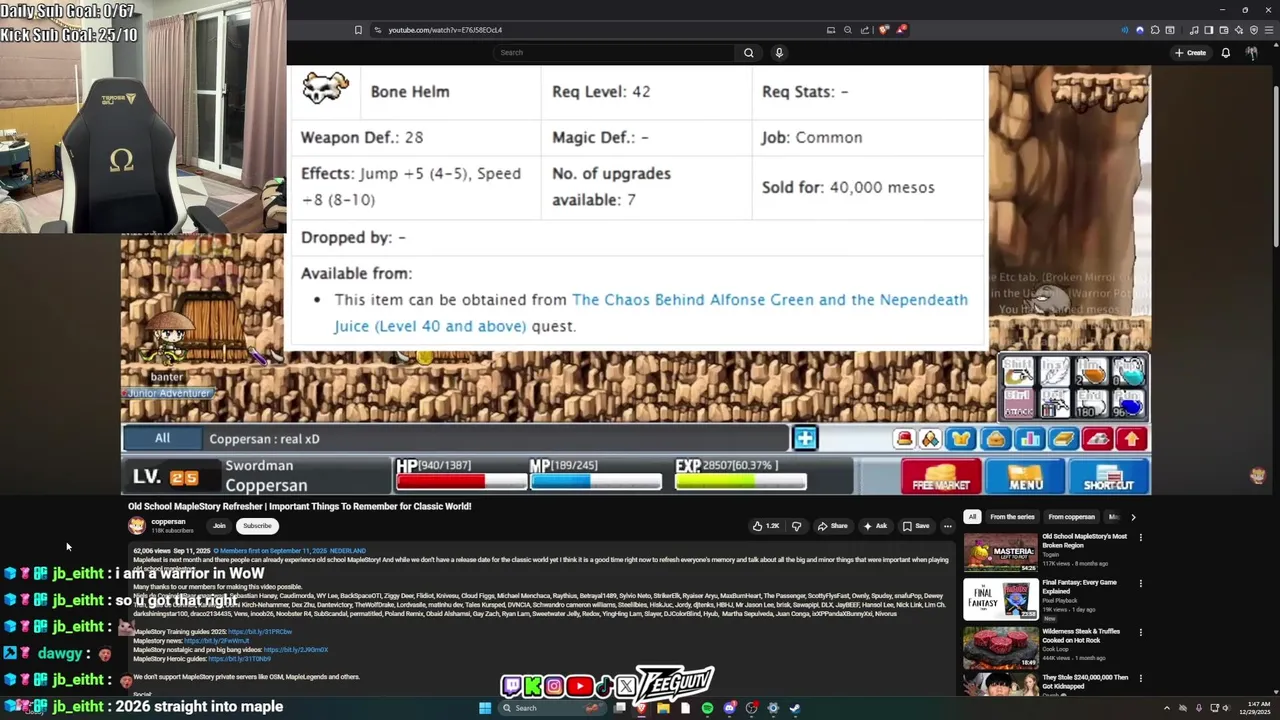
Task: Open options for Wilderness Steak video suggestion
Action: tap(1140, 632)
